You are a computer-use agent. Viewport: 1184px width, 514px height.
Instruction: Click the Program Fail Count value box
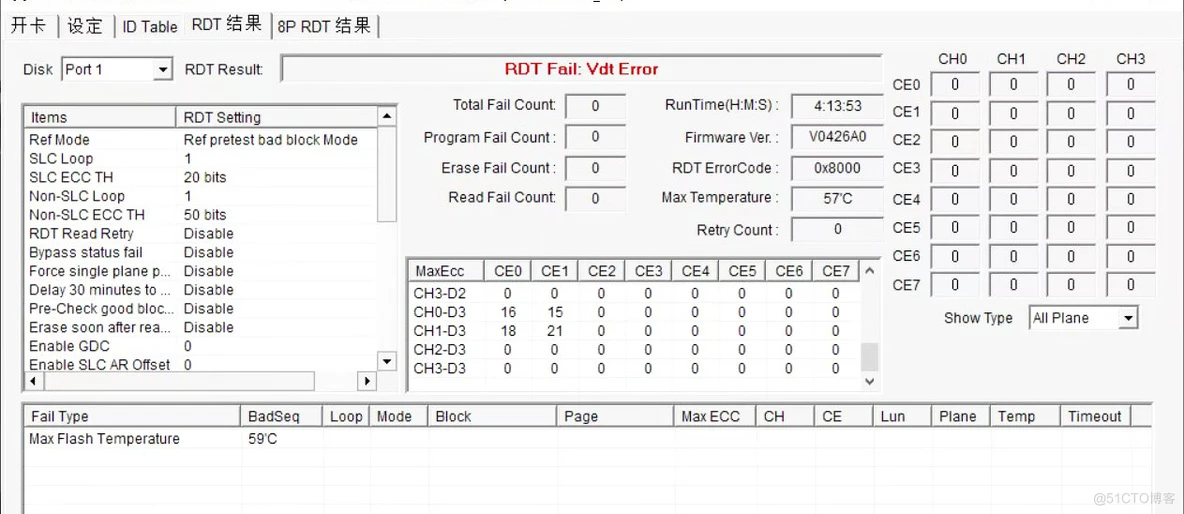[x=595, y=137]
